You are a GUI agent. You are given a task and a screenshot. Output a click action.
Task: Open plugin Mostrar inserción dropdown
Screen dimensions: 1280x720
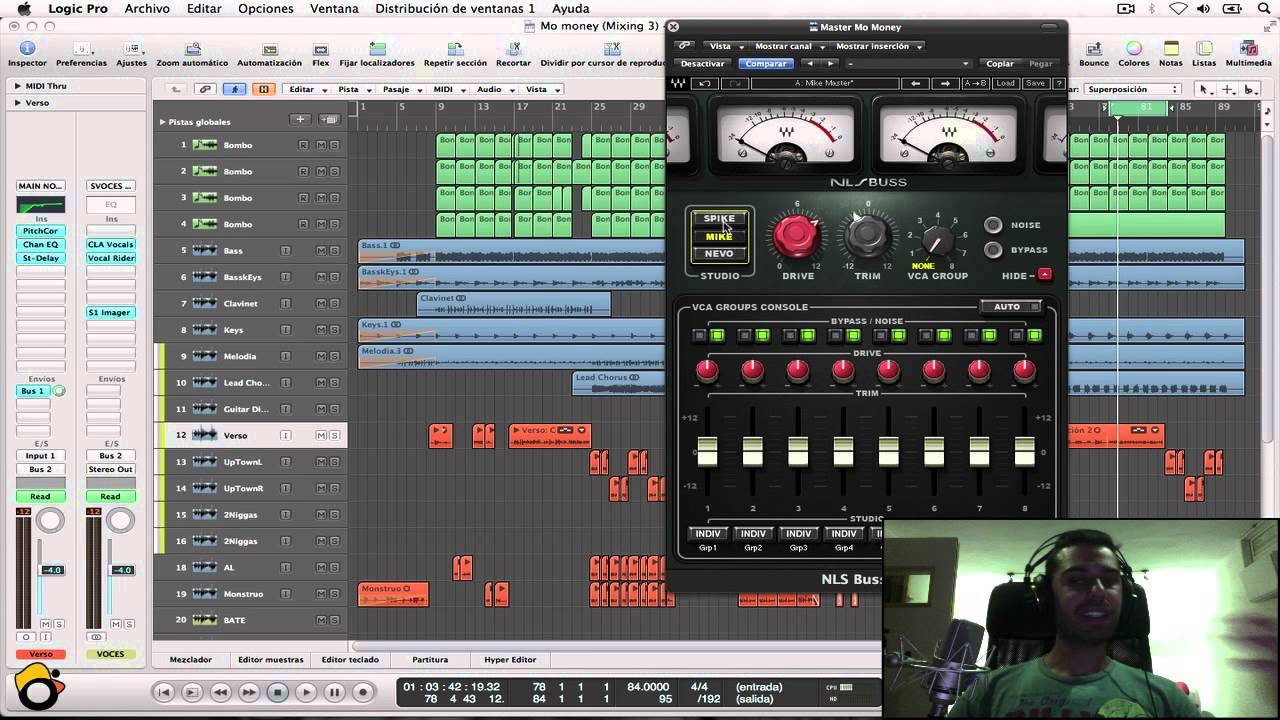pyautogui.click(x=878, y=46)
